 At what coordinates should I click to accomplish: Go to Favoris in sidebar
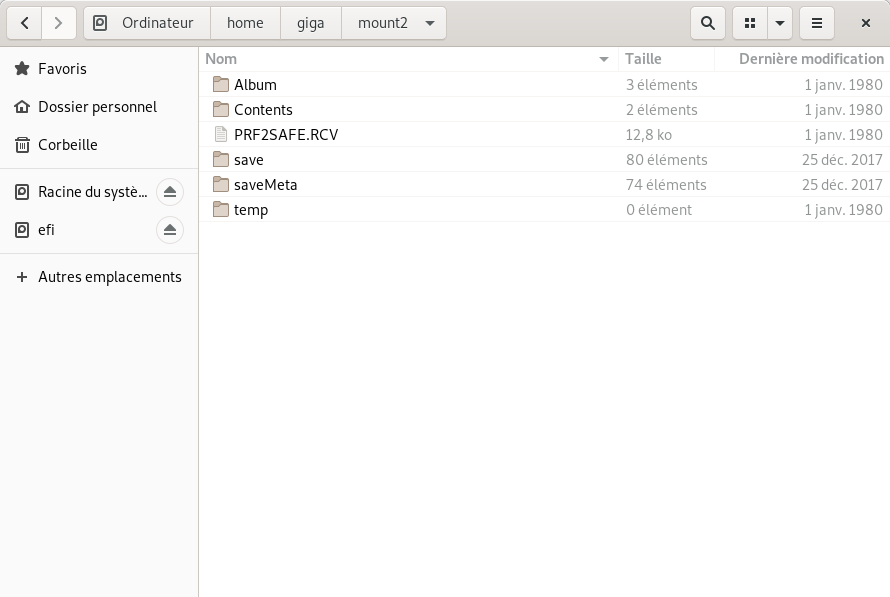click(62, 69)
